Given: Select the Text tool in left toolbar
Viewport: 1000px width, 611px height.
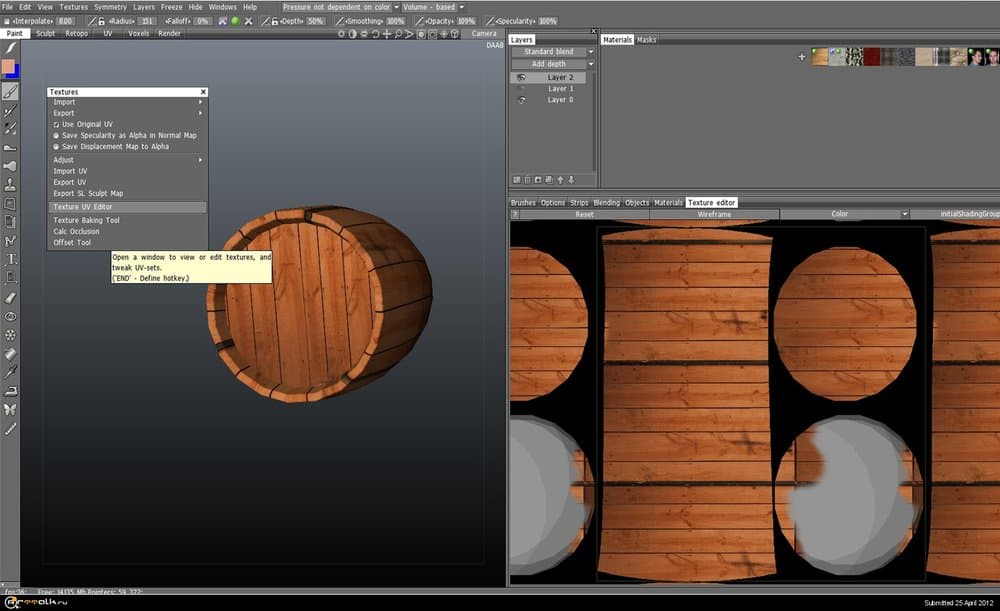Looking at the screenshot, I should point(10,259).
